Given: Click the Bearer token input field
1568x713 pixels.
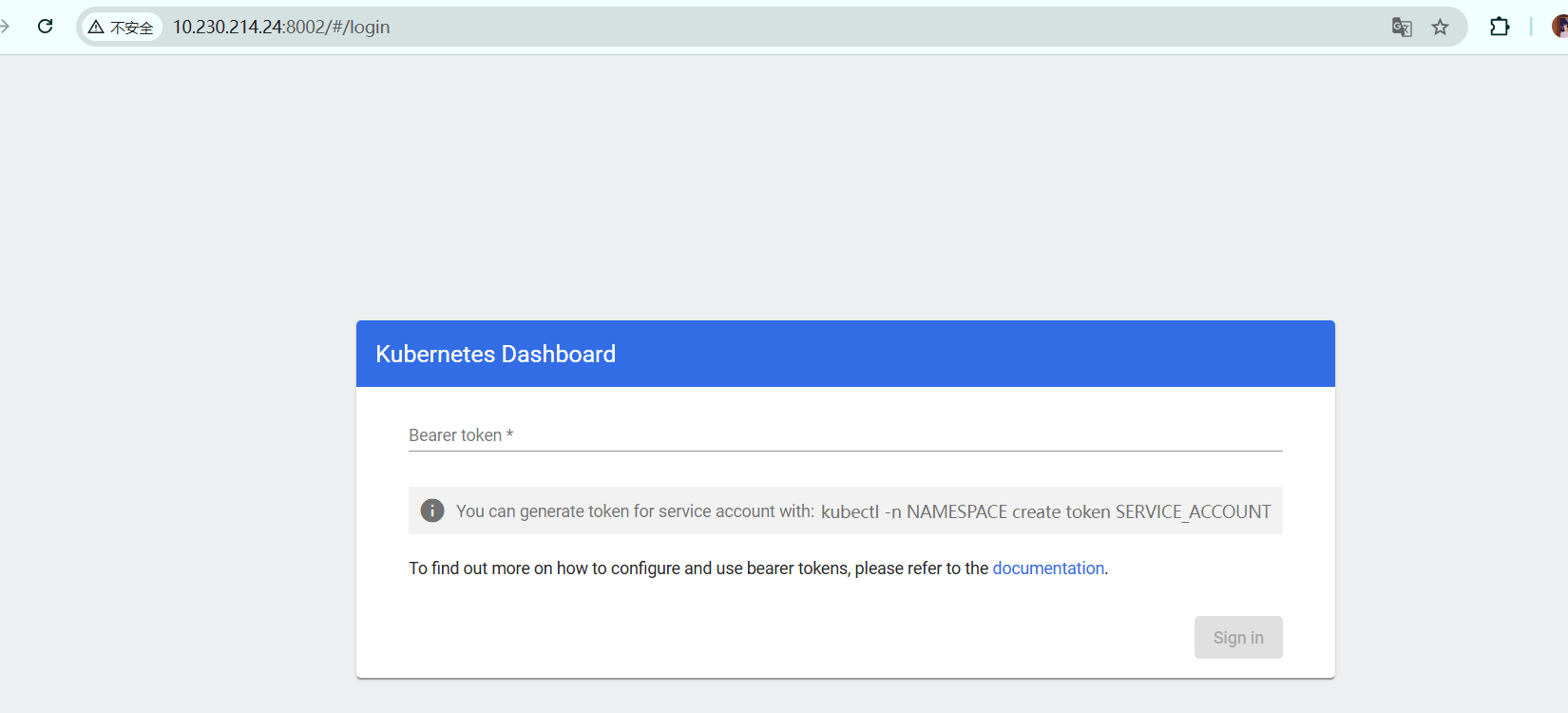Looking at the screenshot, I should [x=846, y=434].
